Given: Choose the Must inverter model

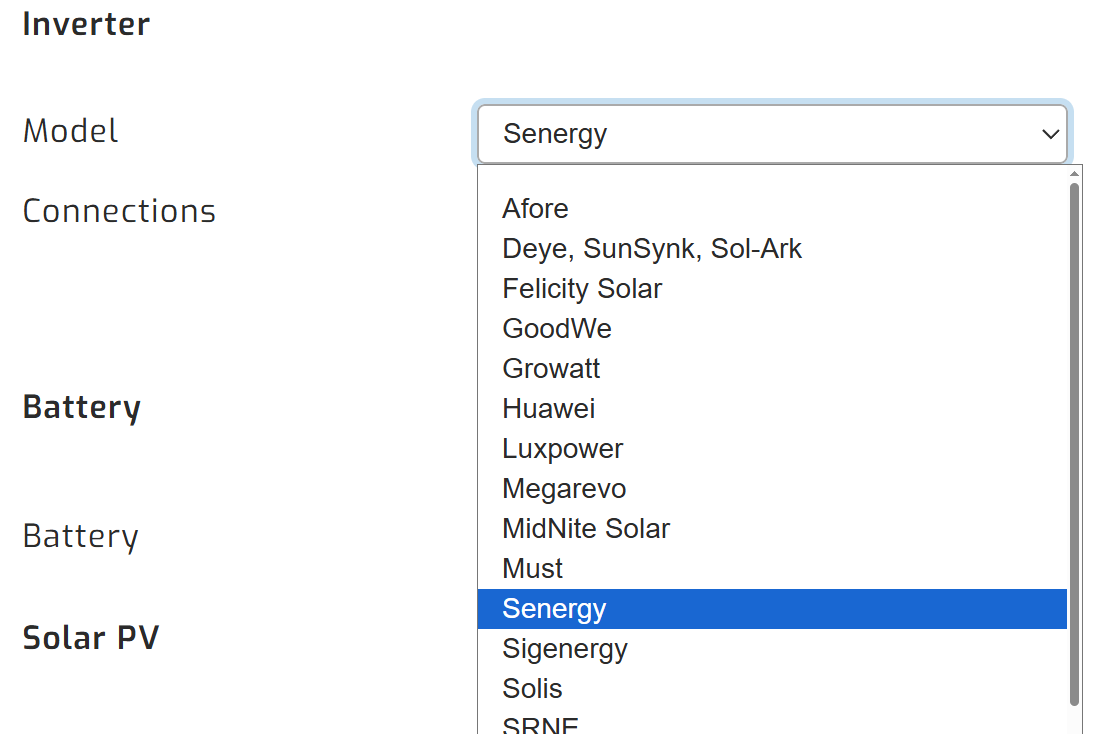Looking at the screenshot, I should pos(532,568).
